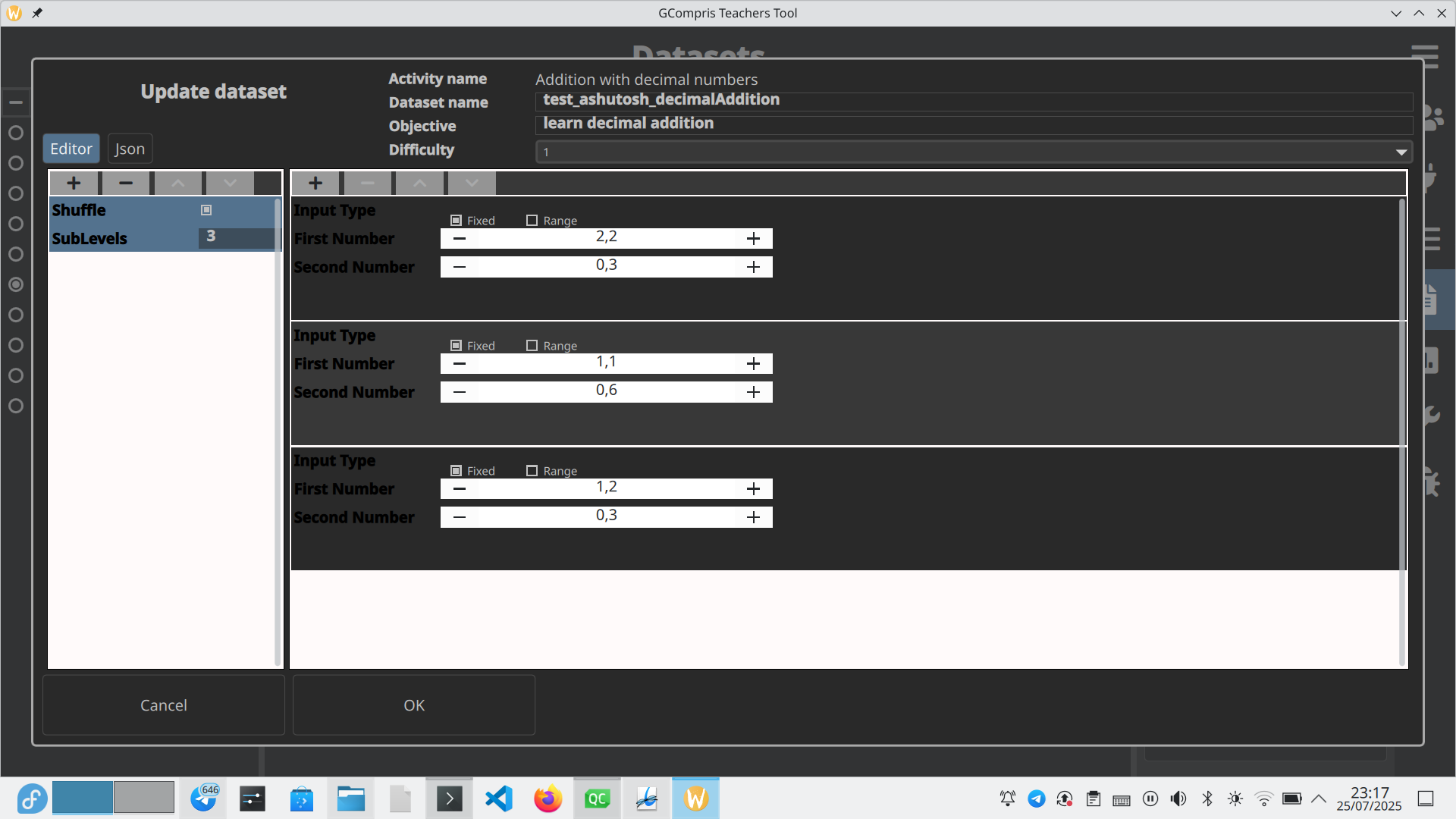Viewport: 1456px width, 819px height.
Task: Increase Second Number in first sublevel
Action: tap(753, 267)
